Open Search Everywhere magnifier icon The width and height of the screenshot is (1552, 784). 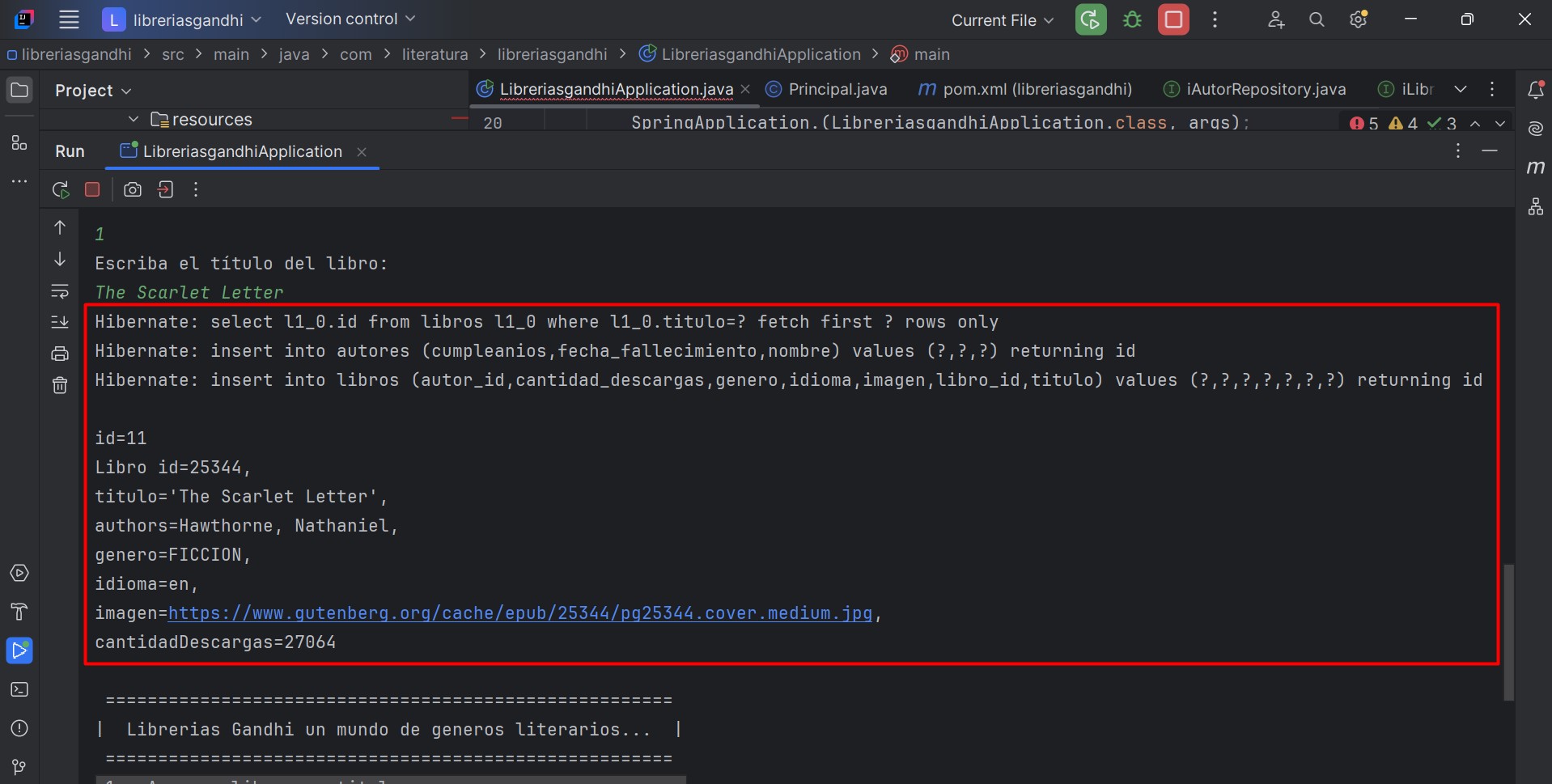tap(1317, 19)
